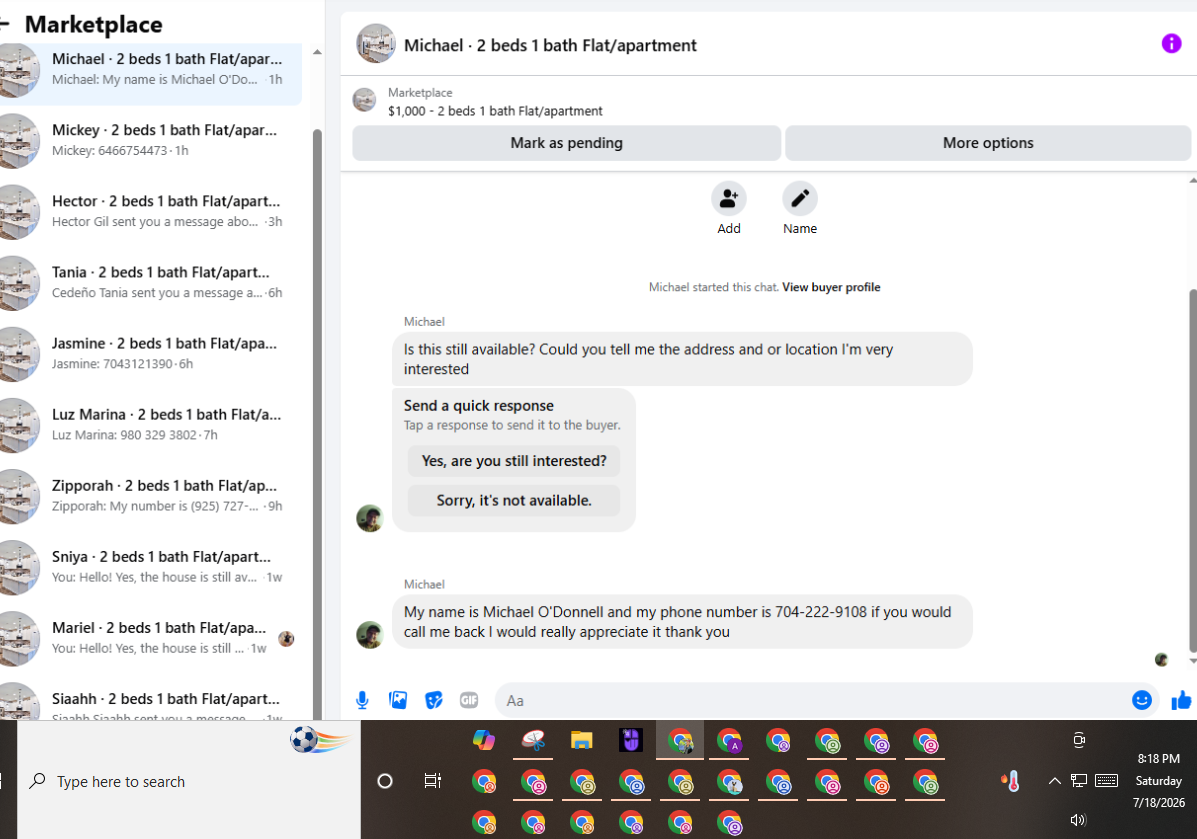
Task: Open Luz Marina's conversation
Action: click(151, 424)
